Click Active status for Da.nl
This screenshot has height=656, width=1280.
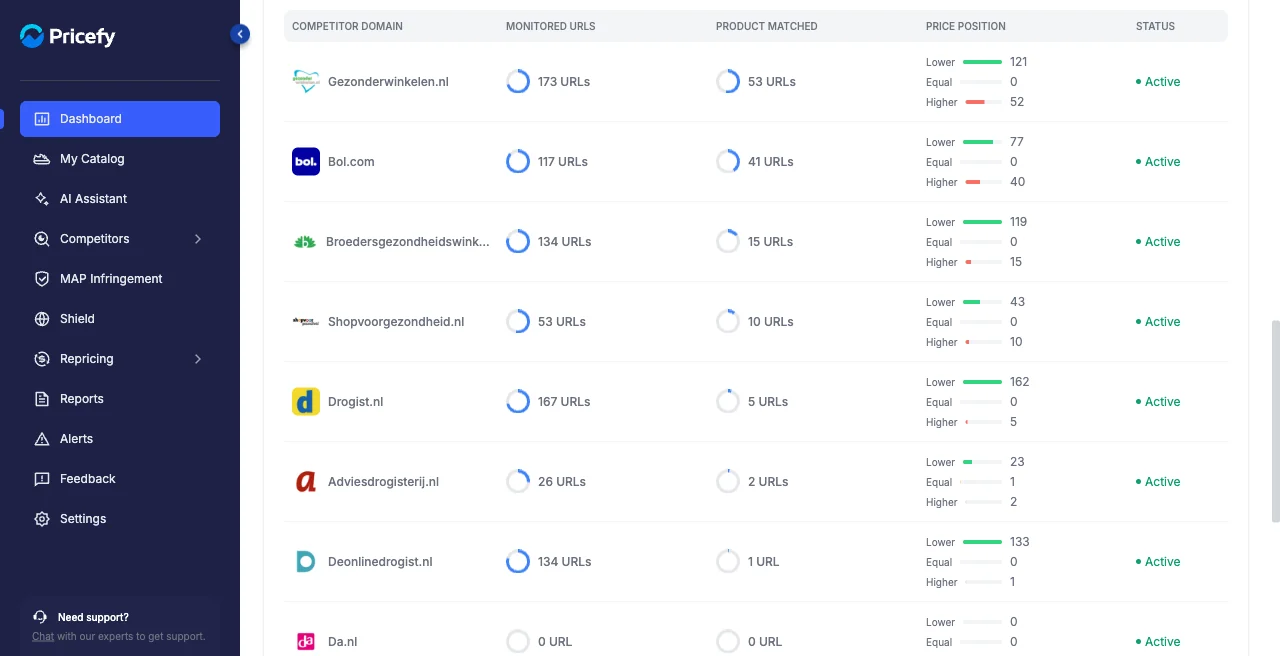pos(1158,642)
